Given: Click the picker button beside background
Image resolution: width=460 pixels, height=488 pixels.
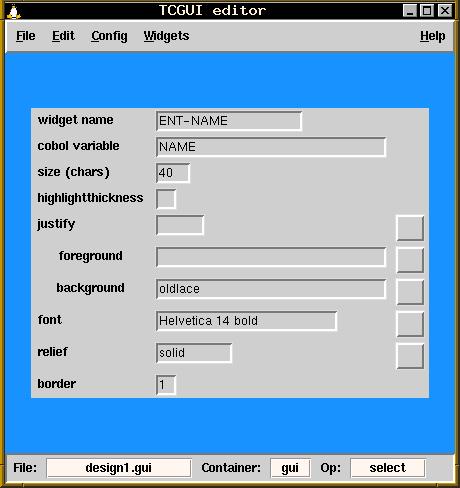Looking at the screenshot, I should coord(410,292).
